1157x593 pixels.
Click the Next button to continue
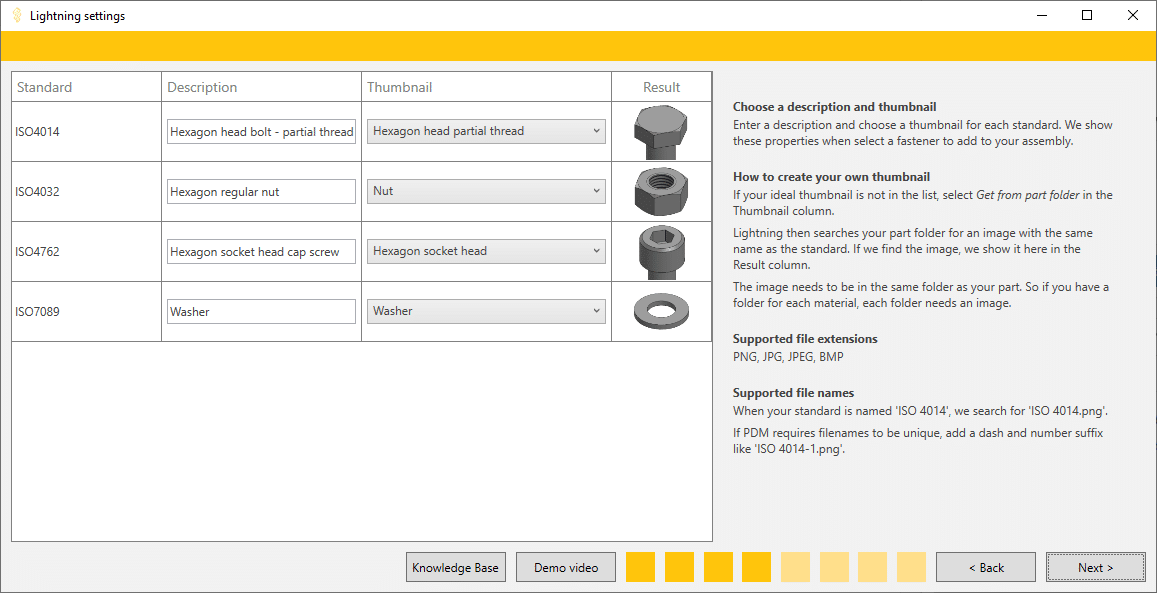pyautogui.click(x=1095, y=567)
